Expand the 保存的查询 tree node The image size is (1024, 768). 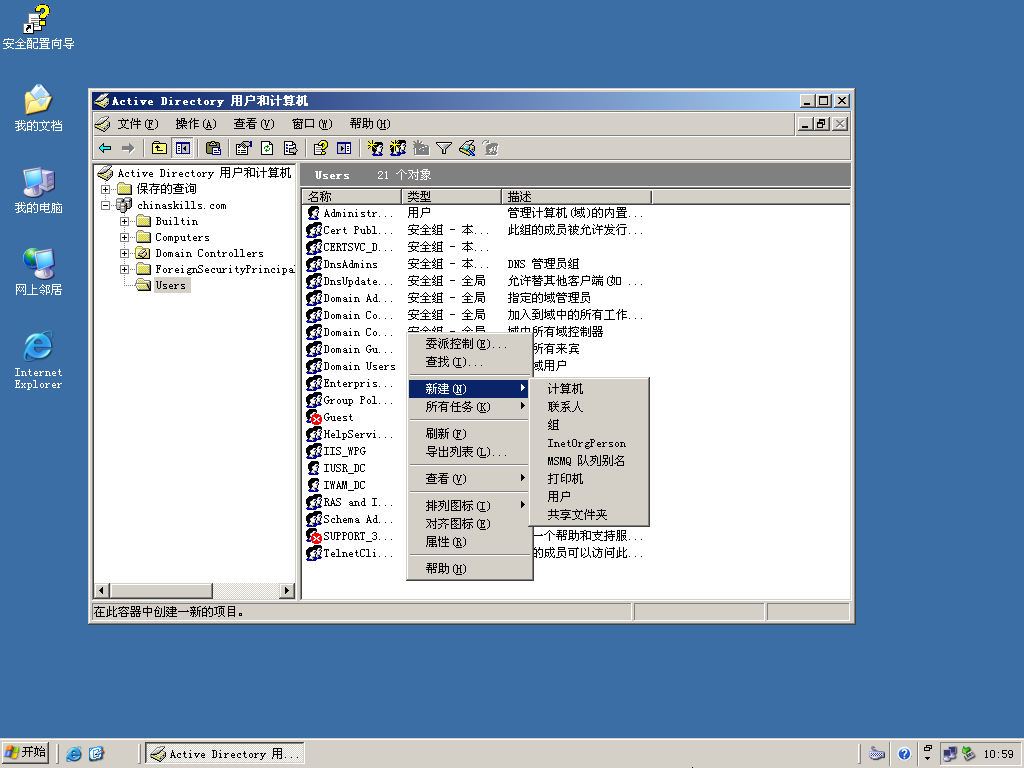105,189
